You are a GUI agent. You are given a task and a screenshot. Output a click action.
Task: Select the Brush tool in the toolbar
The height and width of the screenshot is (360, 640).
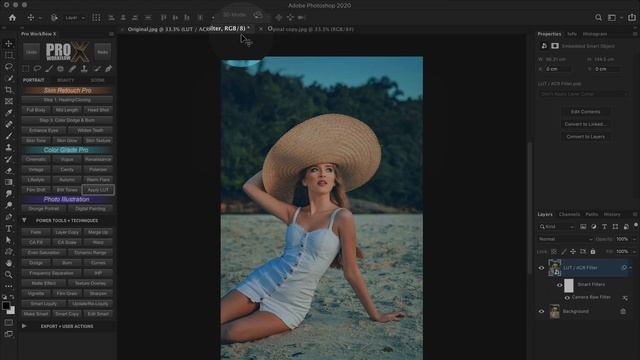pyautogui.click(x=9, y=136)
